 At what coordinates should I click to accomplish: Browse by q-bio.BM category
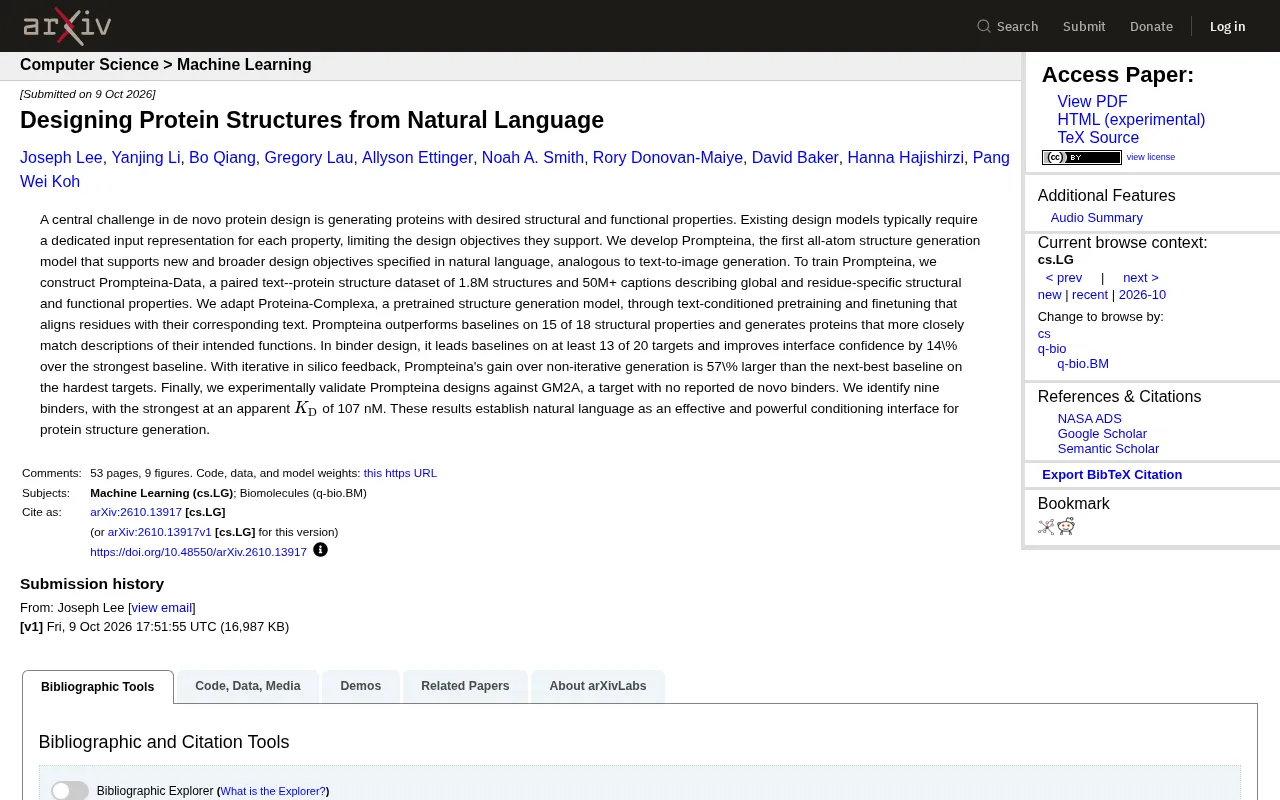[1083, 364]
